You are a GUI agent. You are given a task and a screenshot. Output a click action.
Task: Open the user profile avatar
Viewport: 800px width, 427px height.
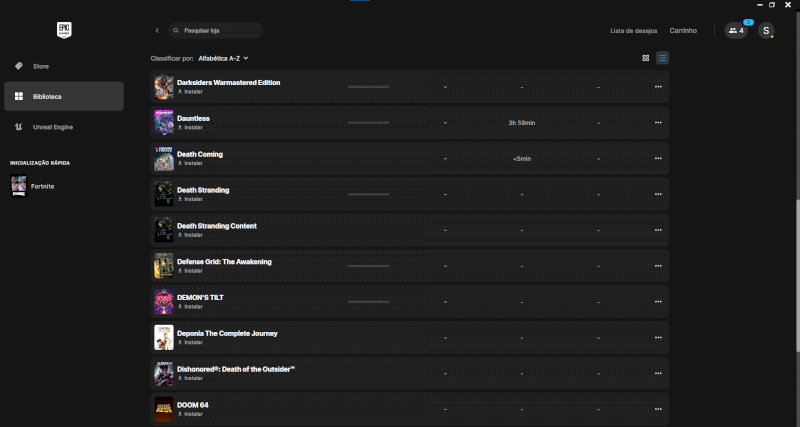(766, 31)
